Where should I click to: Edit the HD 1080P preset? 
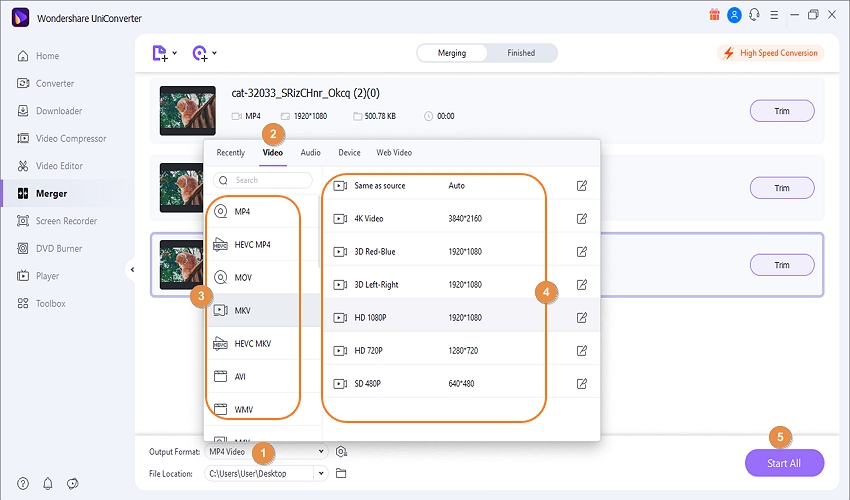[x=582, y=318]
